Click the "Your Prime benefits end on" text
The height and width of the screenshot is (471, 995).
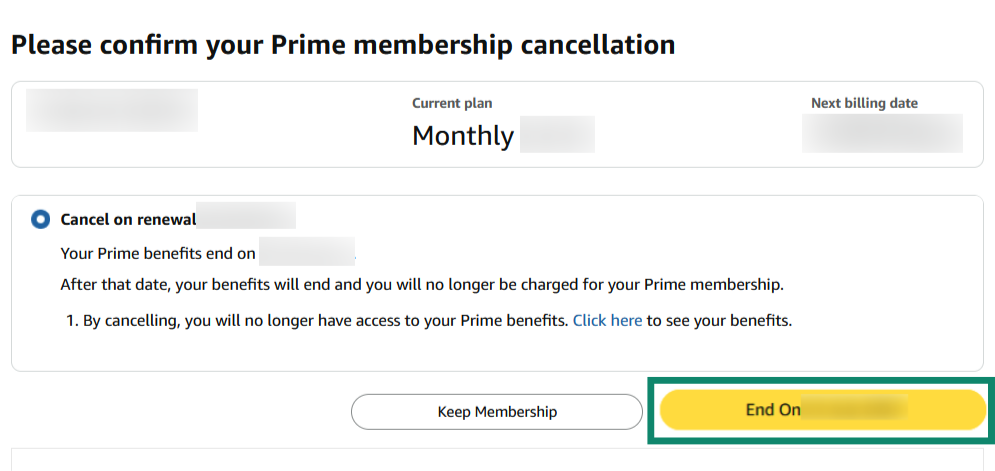coord(158,253)
